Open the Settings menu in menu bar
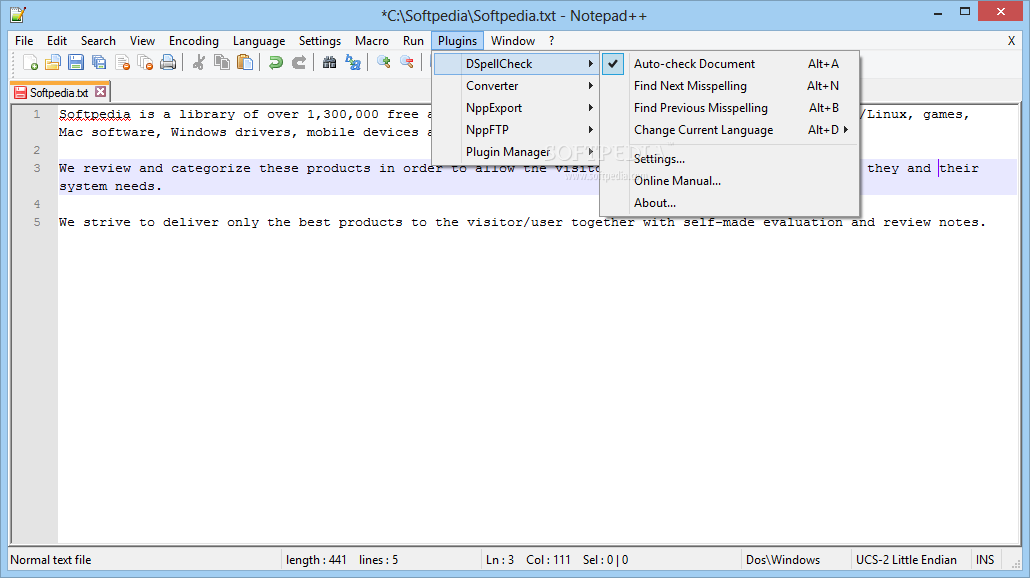Viewport: 1030px width, 578px height. click(320, 41)
